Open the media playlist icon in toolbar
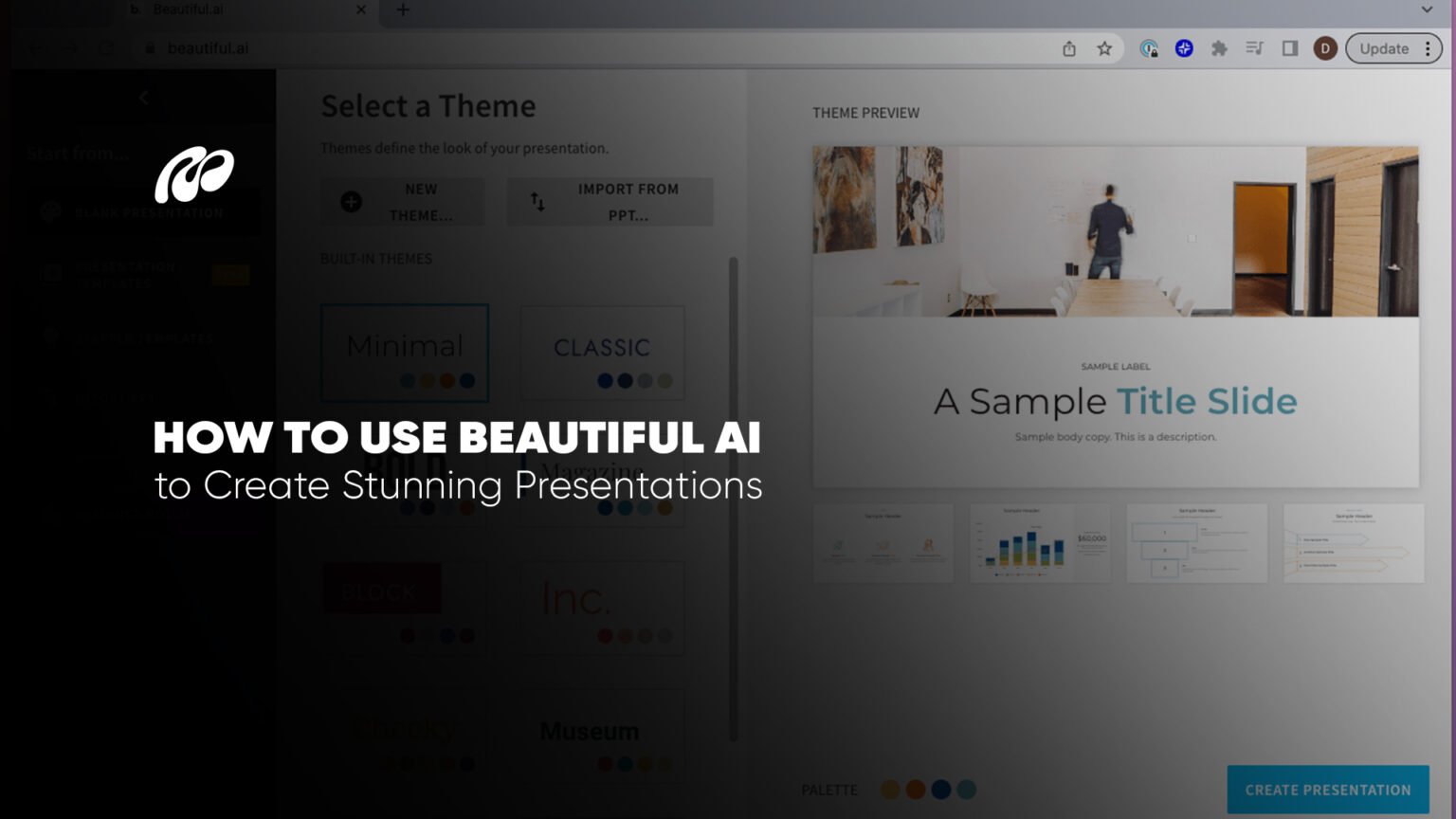The height and width of the screenshot is (819, 1456). pyautogui.click(x=1255, y=48)
